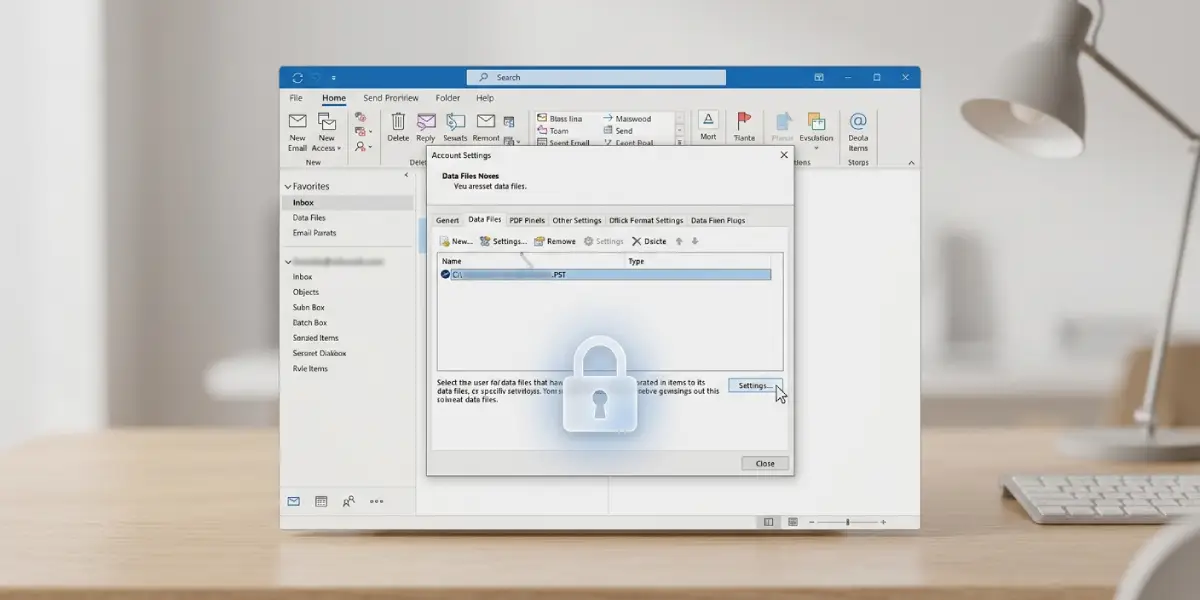Click the move down arrow icon
Image resolution: width=1200 pixels, height=600 pixels.
tap(695, 241)
